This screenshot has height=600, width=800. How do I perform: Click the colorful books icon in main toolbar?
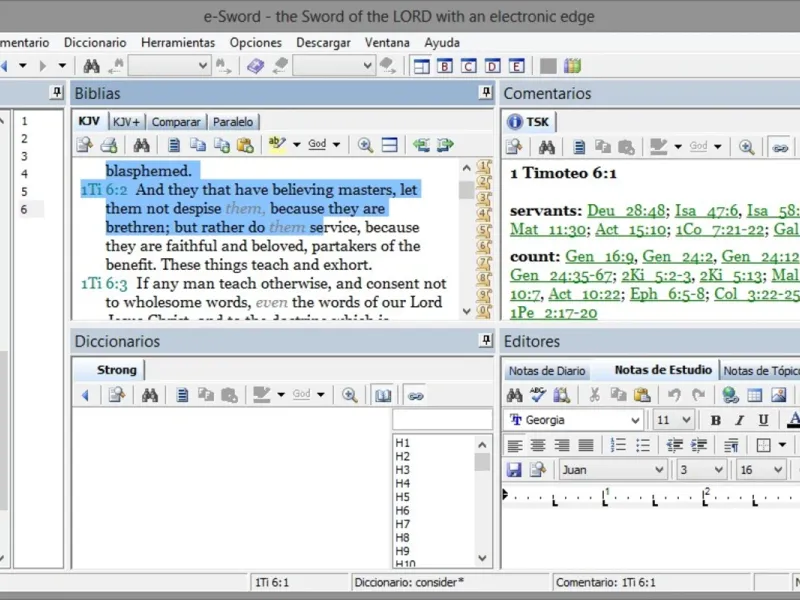pos(572,66)
